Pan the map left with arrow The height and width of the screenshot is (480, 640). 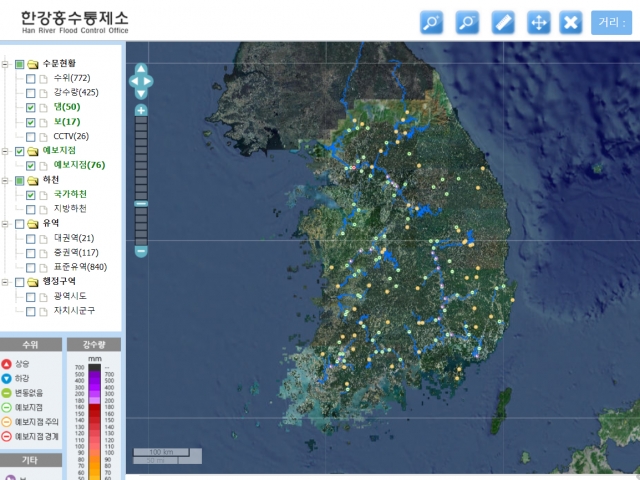(133, 81)
